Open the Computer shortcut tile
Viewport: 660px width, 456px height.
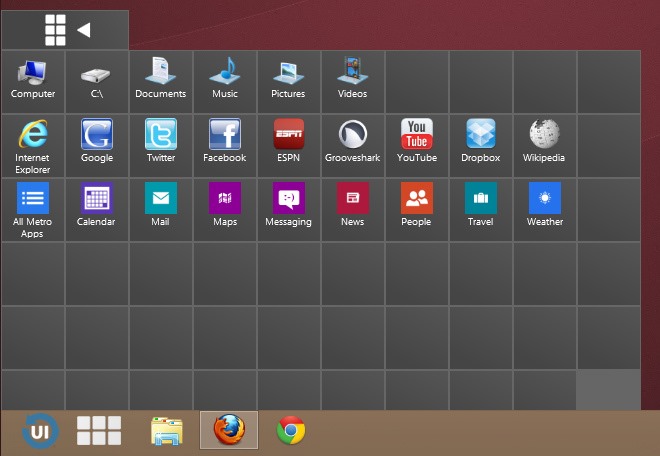[33, 80]
